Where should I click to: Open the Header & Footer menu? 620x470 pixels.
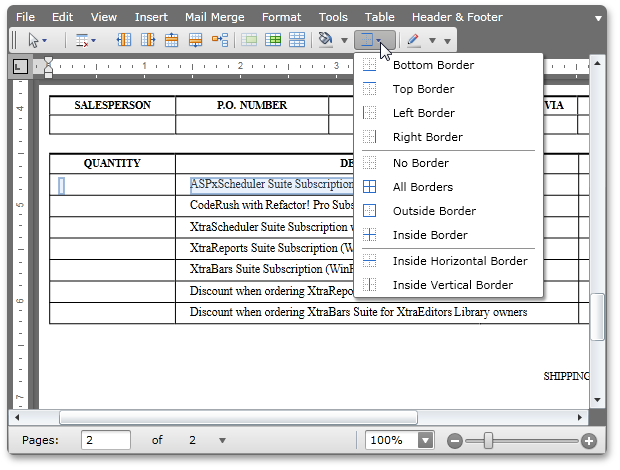click(457, 17)
